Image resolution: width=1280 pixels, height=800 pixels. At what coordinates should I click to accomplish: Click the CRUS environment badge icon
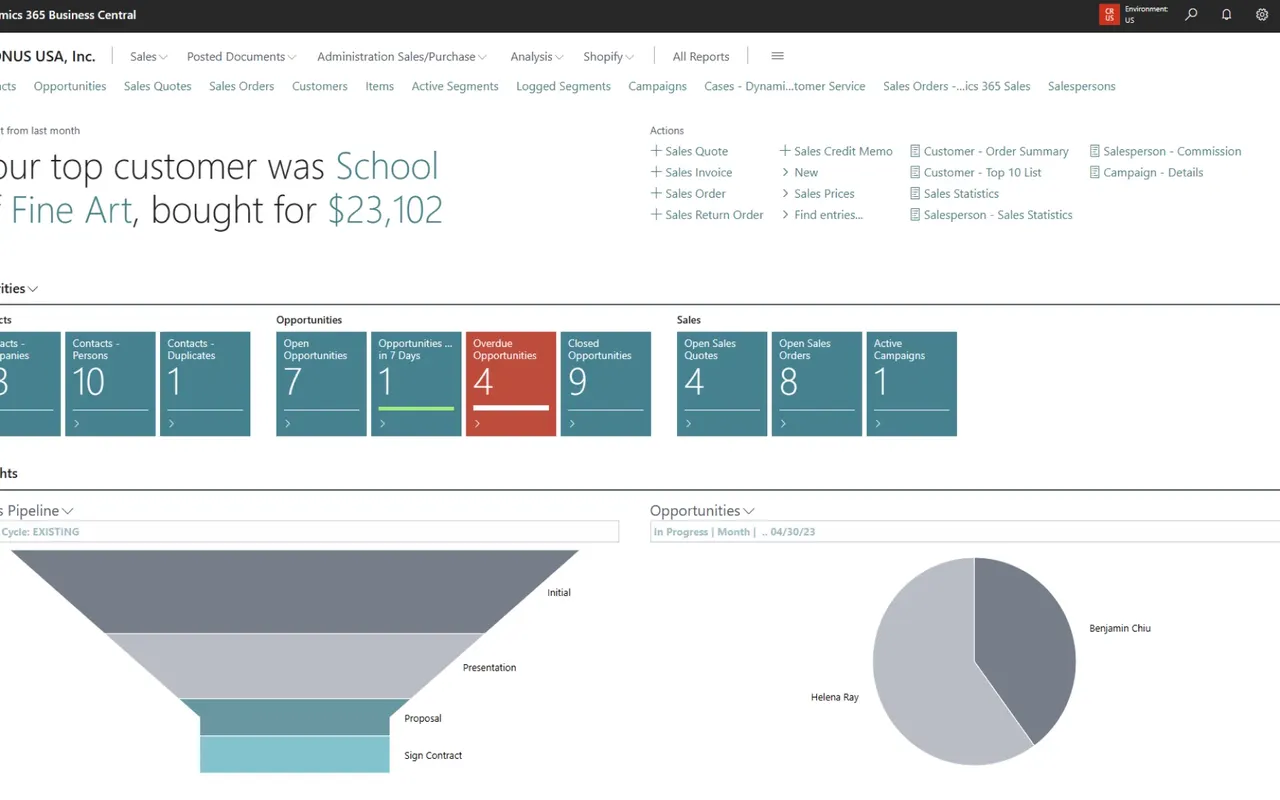(x=1109, y=15)
